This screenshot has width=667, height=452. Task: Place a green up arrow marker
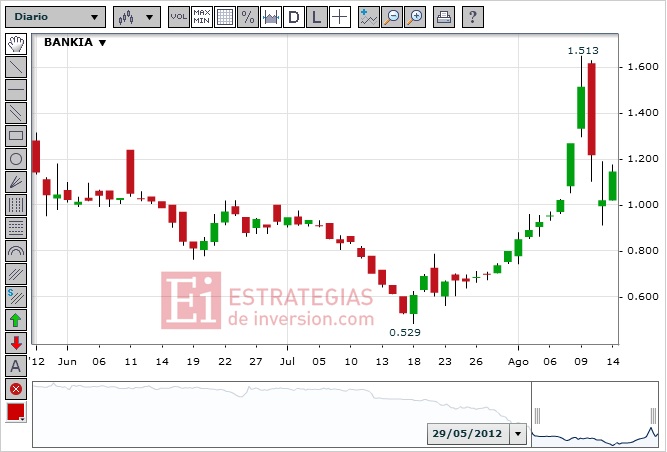pos(16,320)
